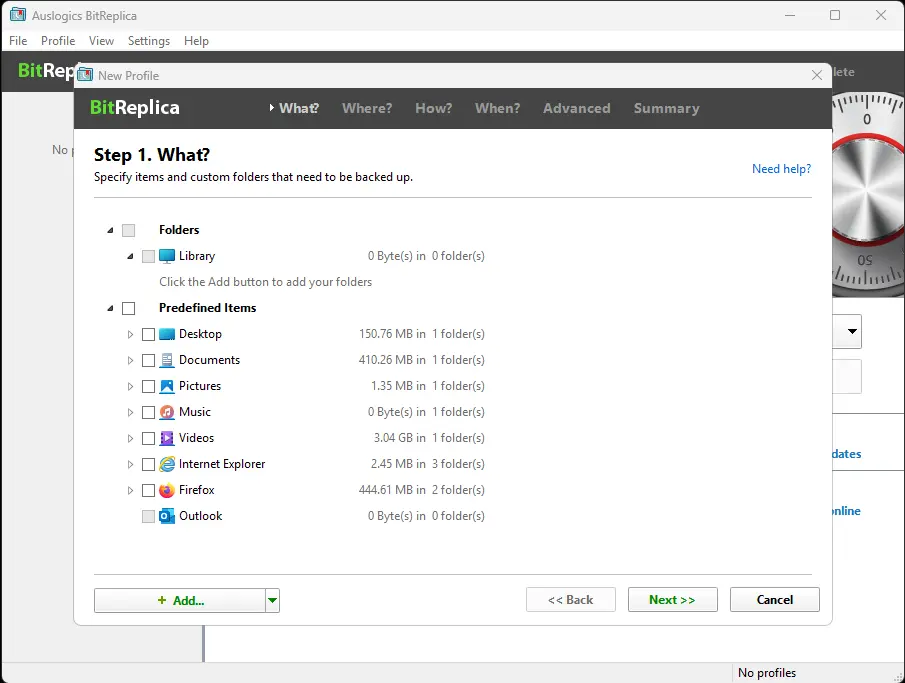Click the Cancel button
The image size is (905, 683).
(x=775, y=600)
